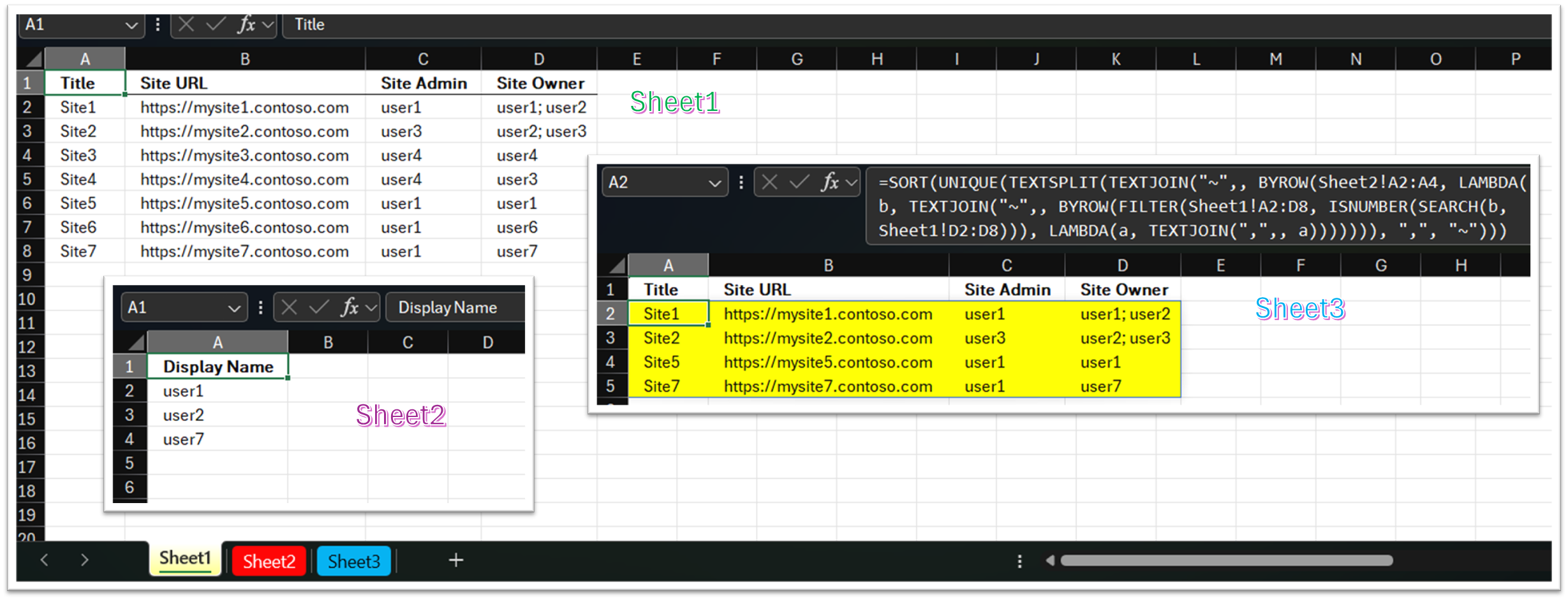Add a new sheet with the plus icon
1568x600 pixels.
pos(456,560)
